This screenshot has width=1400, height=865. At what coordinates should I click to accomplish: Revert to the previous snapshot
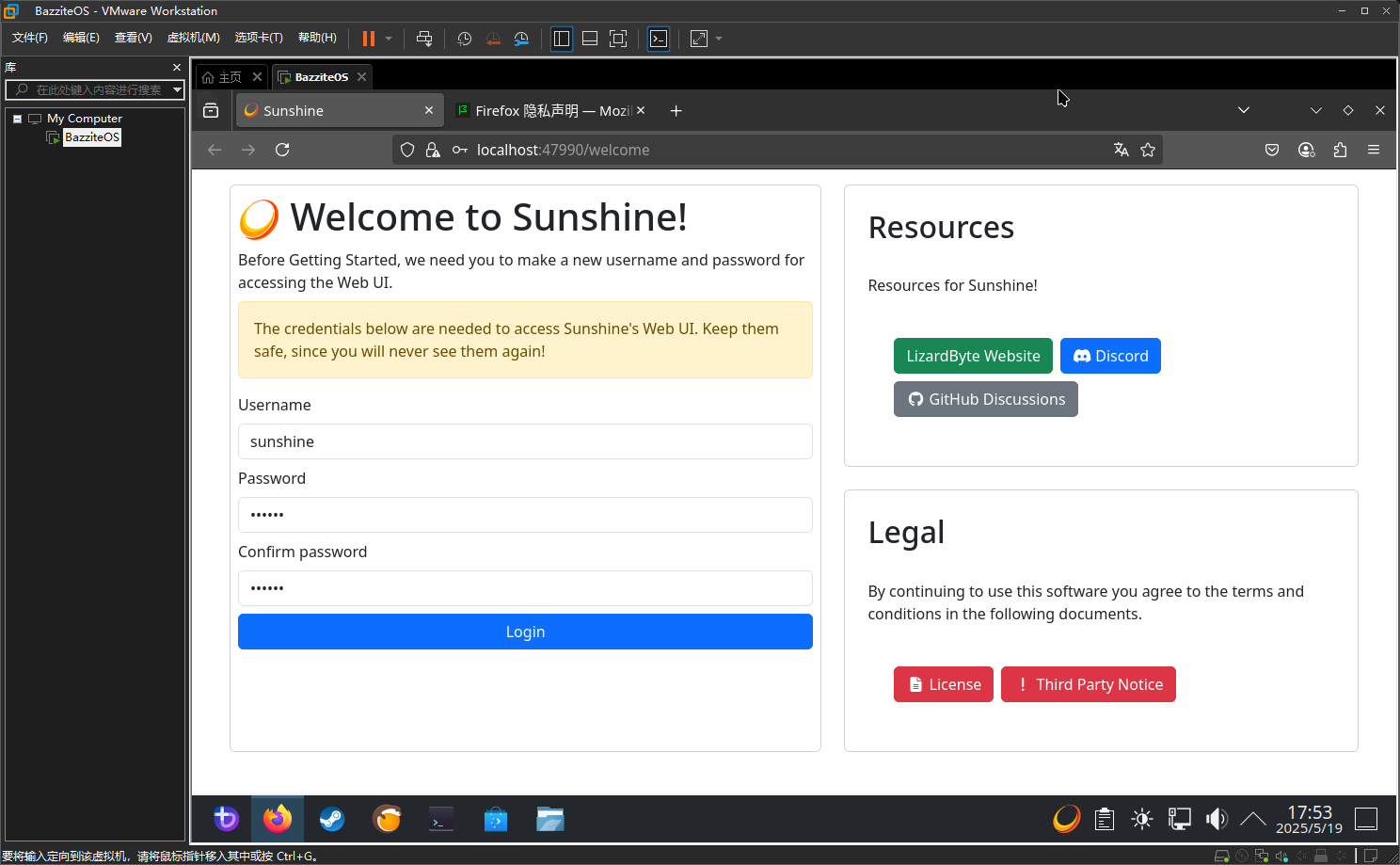pyautogui.click(x=493, y=39)
